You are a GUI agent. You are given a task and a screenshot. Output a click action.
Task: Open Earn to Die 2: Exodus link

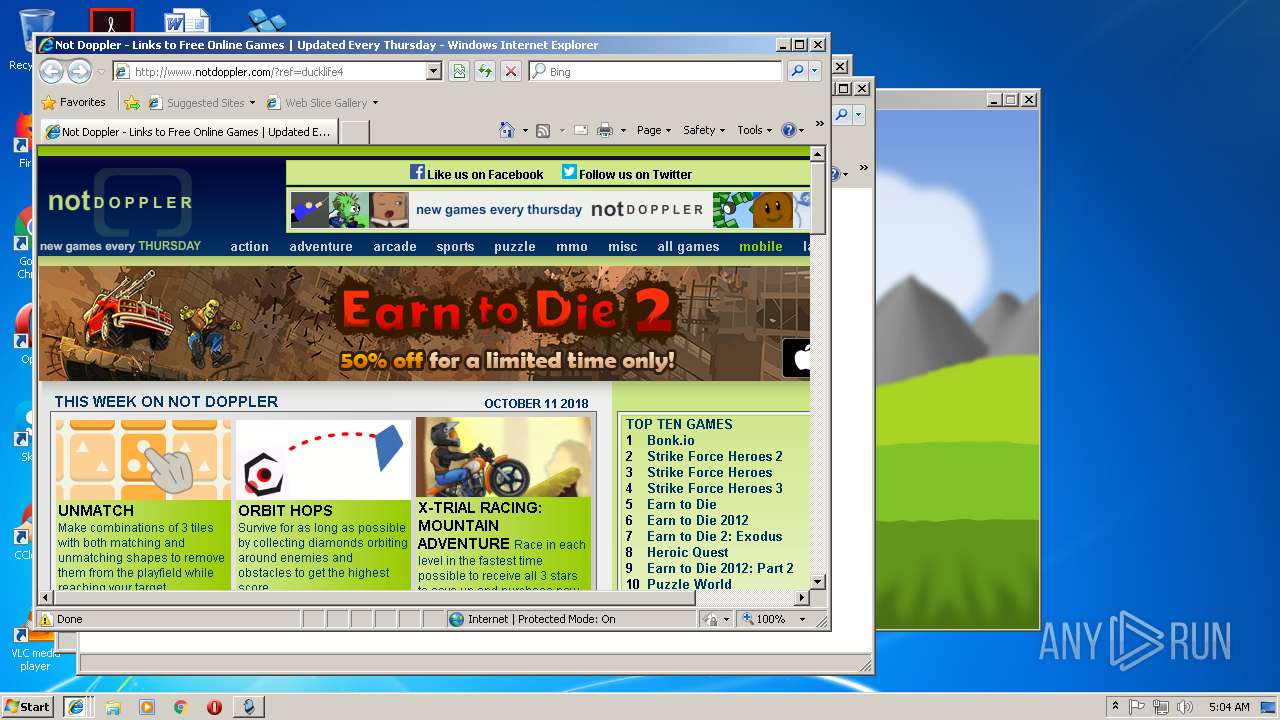714,536
